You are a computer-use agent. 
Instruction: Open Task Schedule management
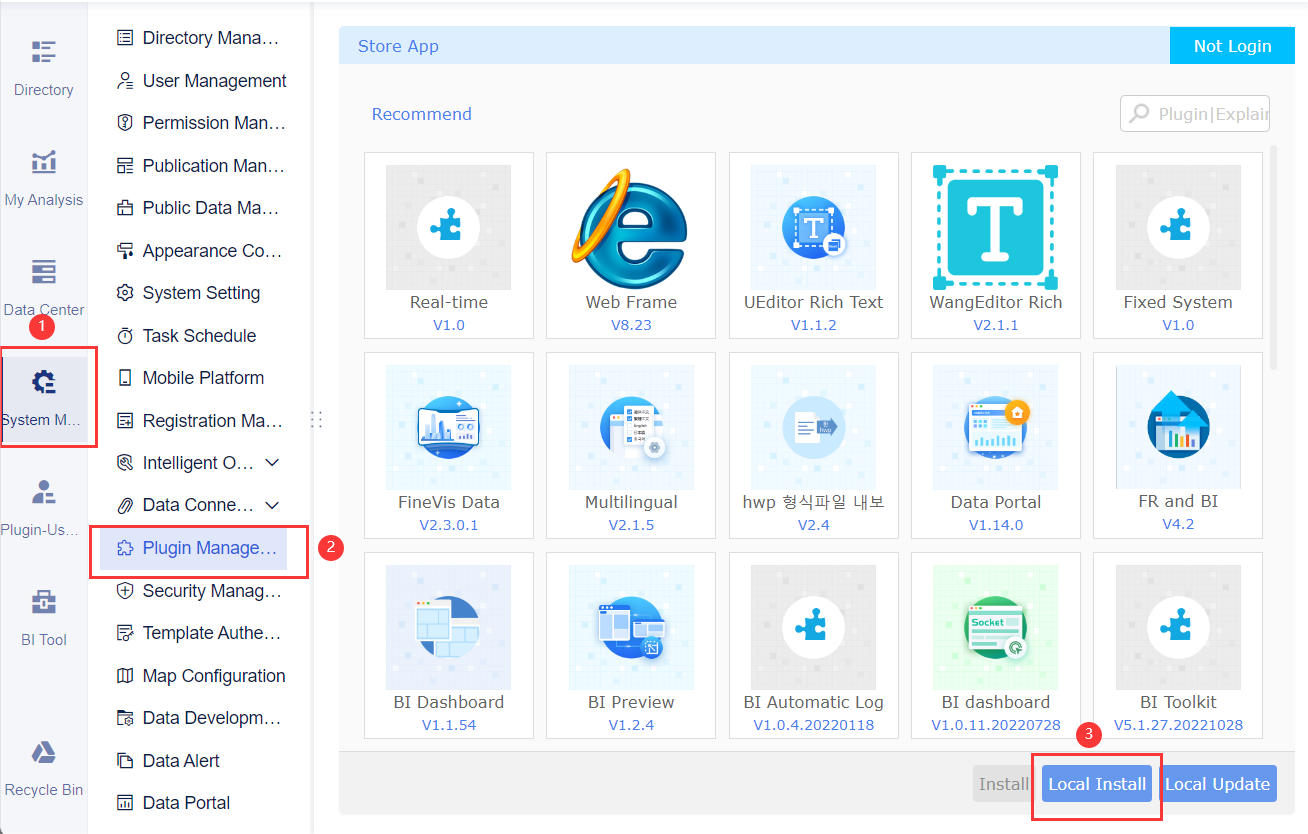pos(200,335)
